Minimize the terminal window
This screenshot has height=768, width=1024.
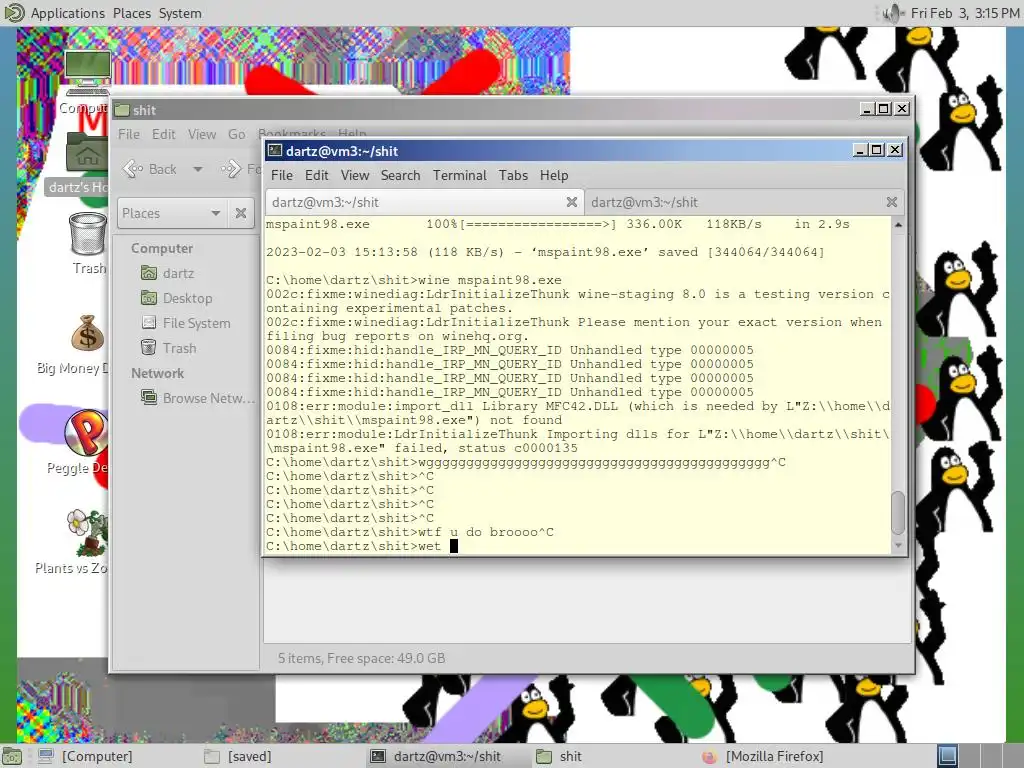[x=860, y=150]
